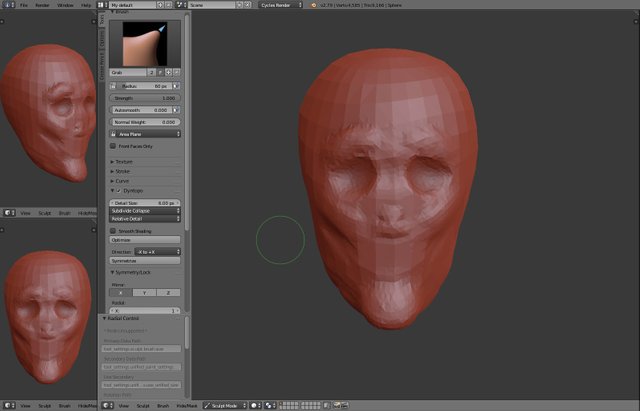Expand the Texture panel
The height and width of the screenshot is (411, 640).
[x=123, y=161]
